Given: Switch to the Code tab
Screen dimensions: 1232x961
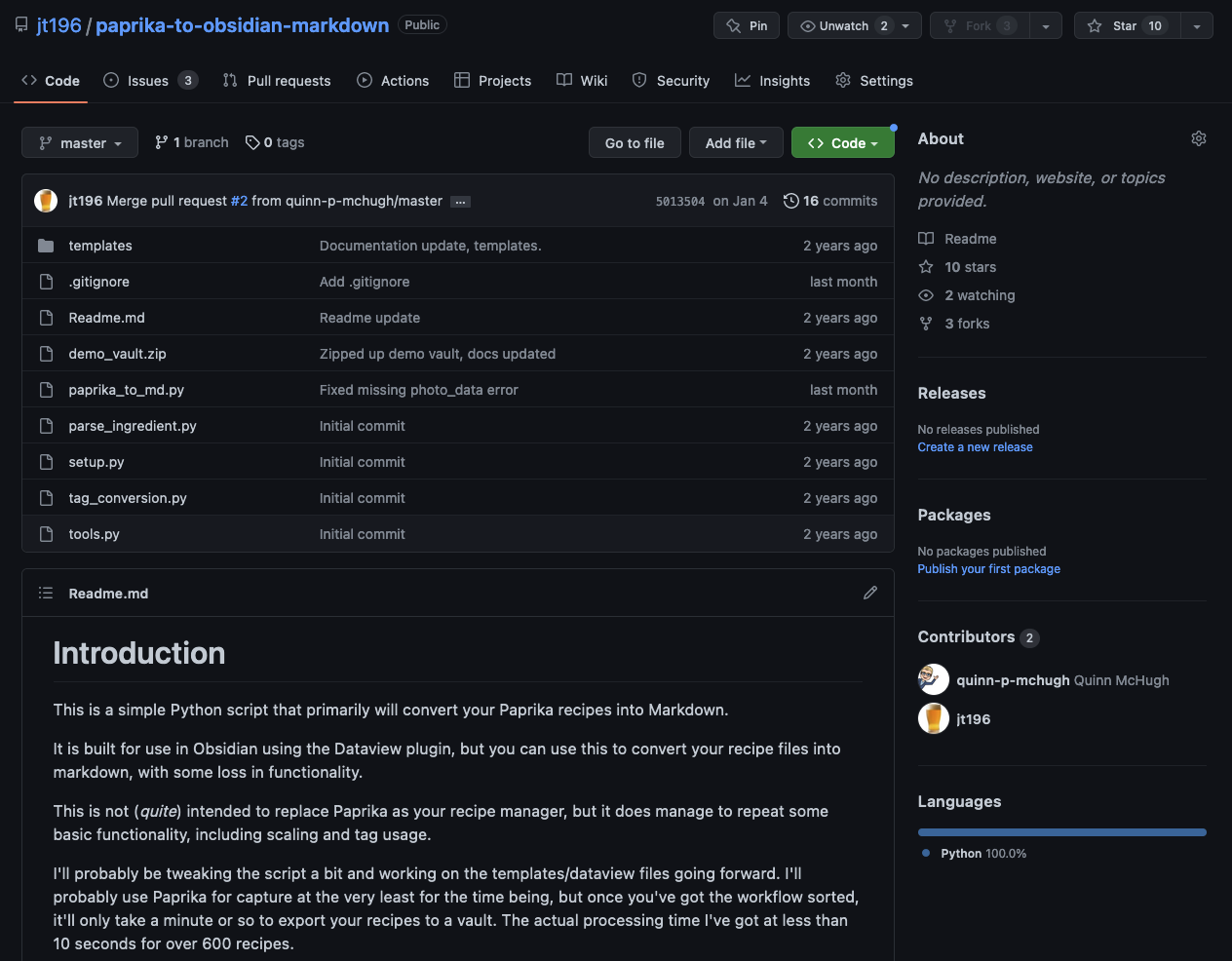Looking at the screenshot, I should pyautogui.click(x=51, y=81).
